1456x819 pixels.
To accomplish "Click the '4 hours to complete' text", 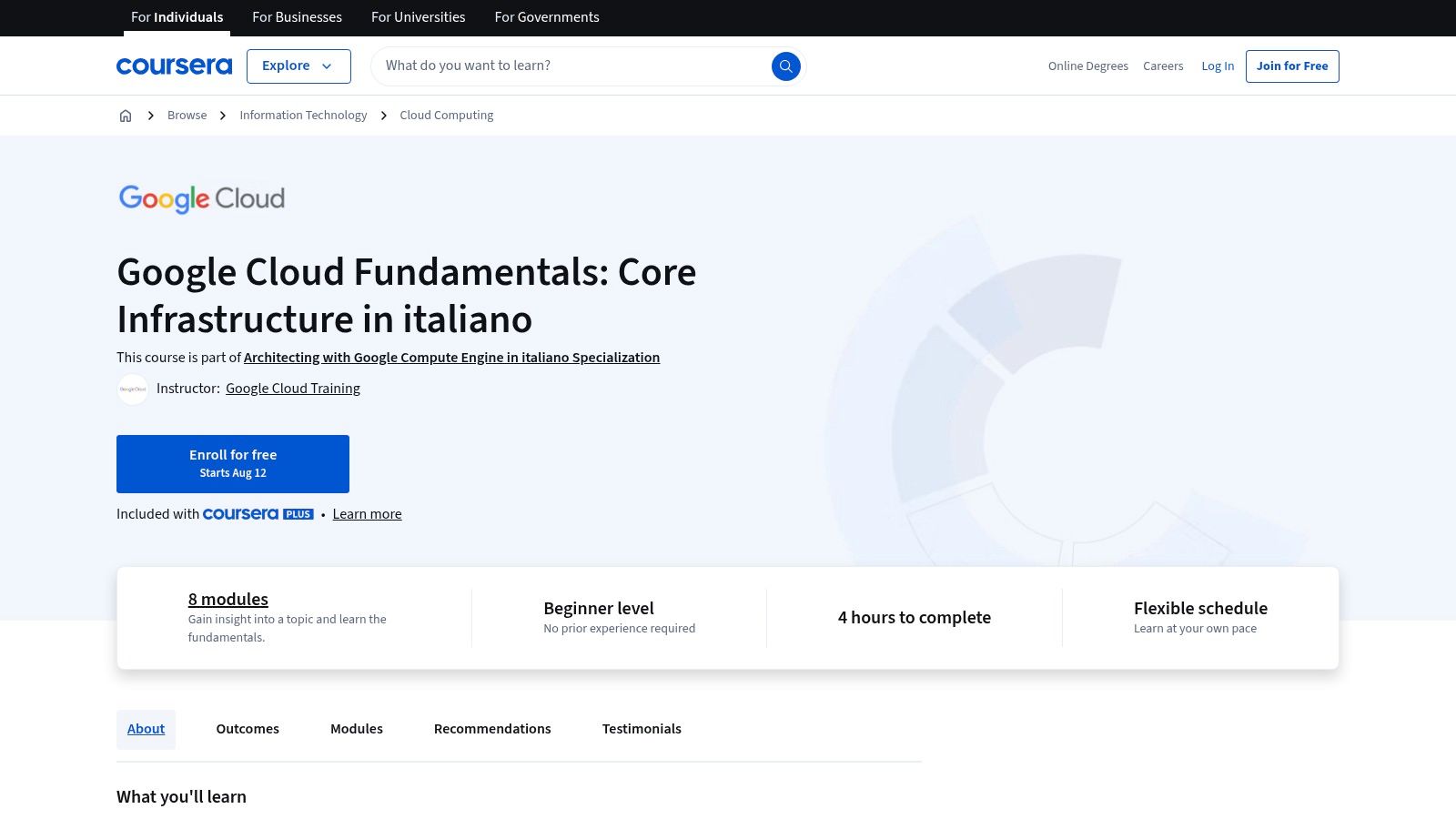I will pos(915,617).
